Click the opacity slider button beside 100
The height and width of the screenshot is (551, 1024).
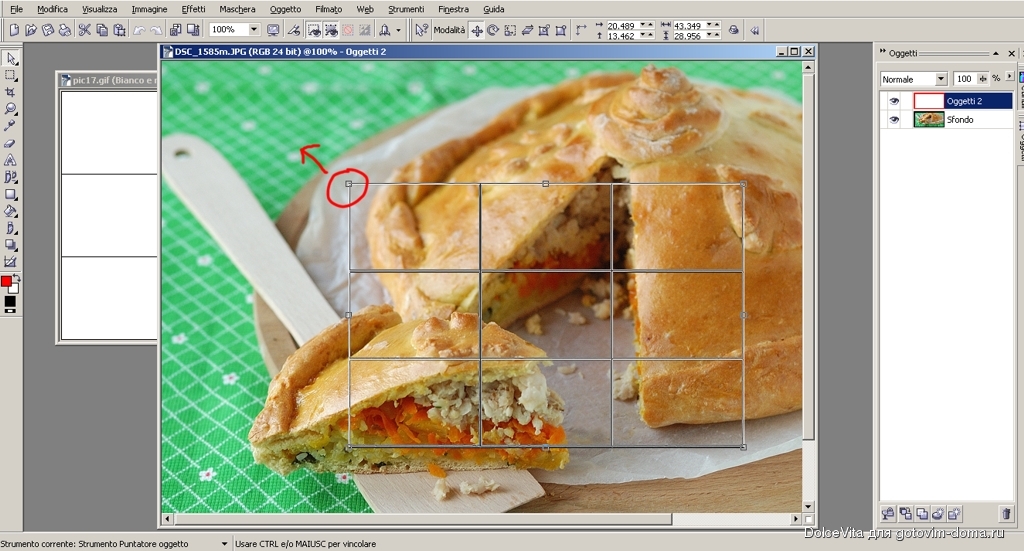(x=982, y=78)
